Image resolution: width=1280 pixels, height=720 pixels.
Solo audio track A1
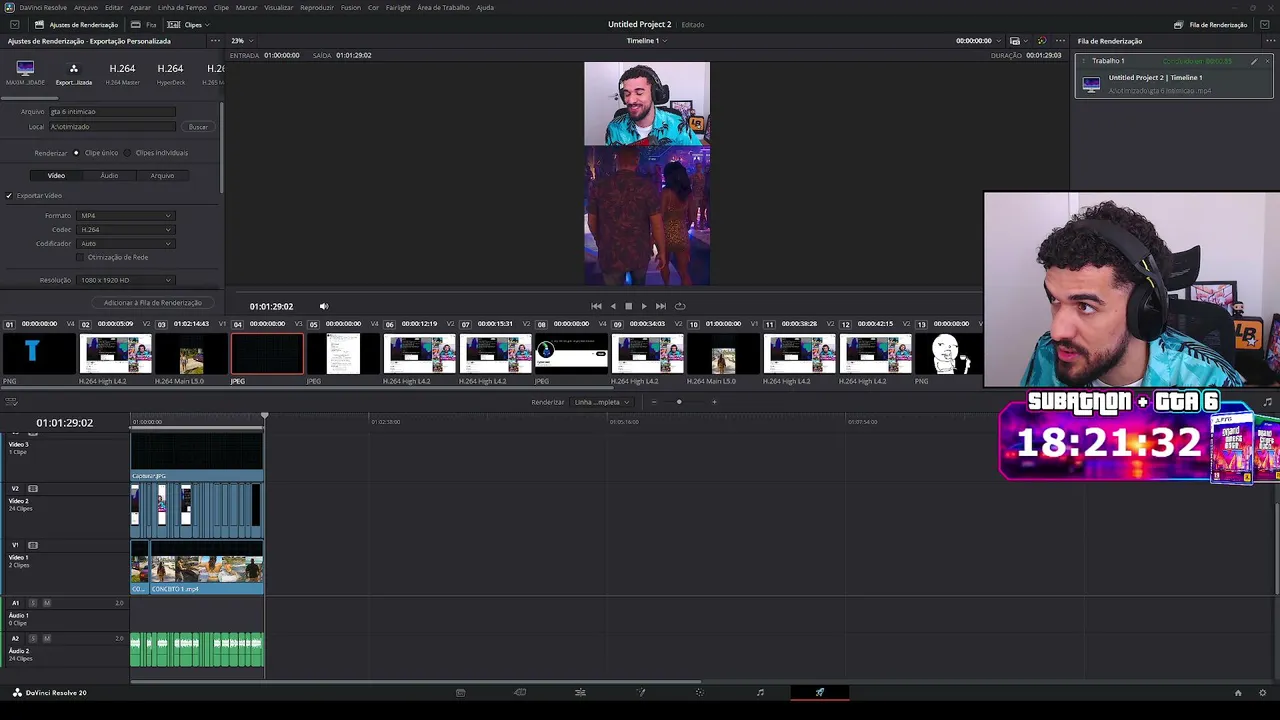(x=32, y=603)
